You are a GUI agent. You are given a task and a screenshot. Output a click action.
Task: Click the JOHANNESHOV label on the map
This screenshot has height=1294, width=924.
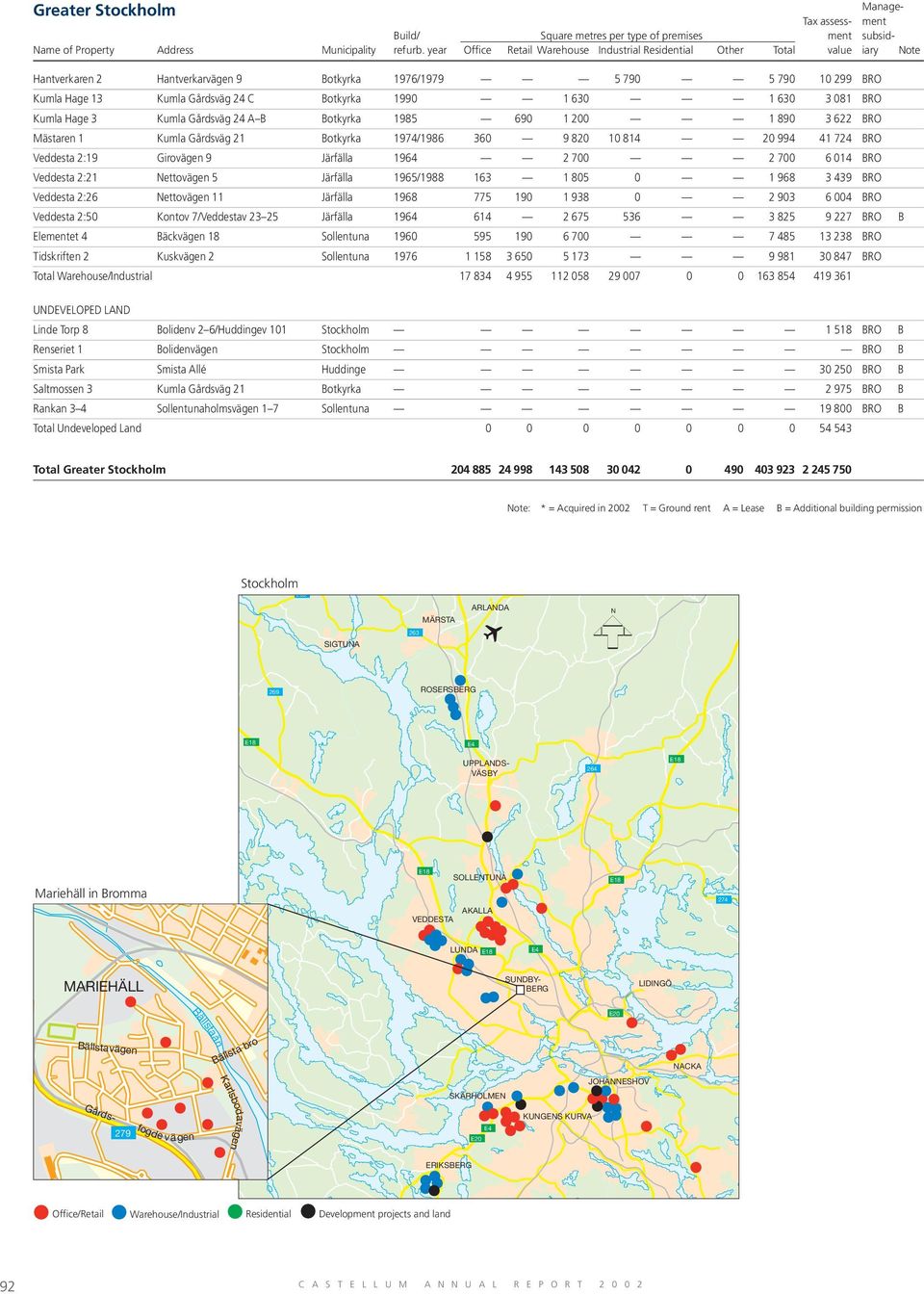coord(619,1081)
